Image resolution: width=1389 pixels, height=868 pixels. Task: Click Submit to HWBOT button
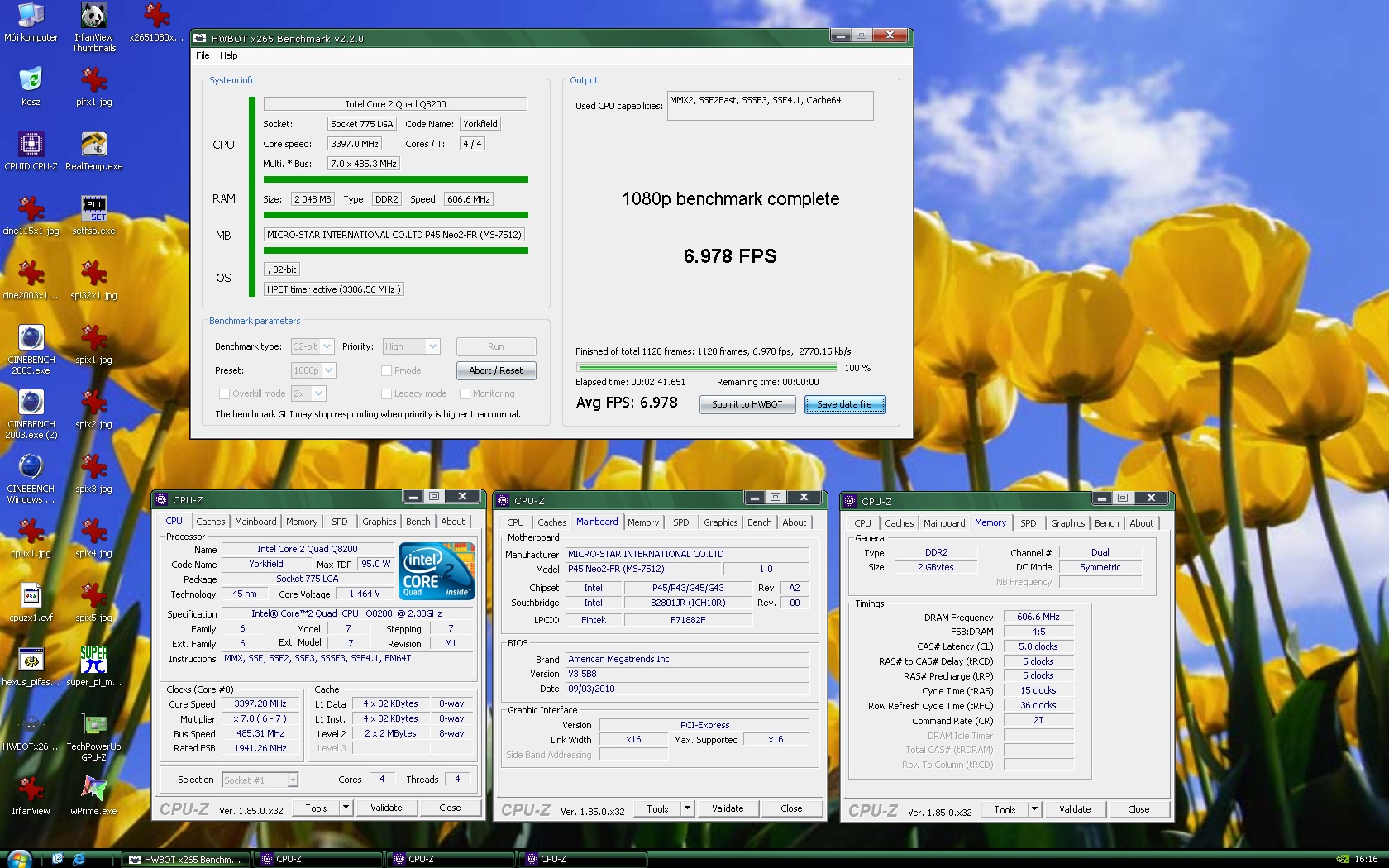(747, 404)
